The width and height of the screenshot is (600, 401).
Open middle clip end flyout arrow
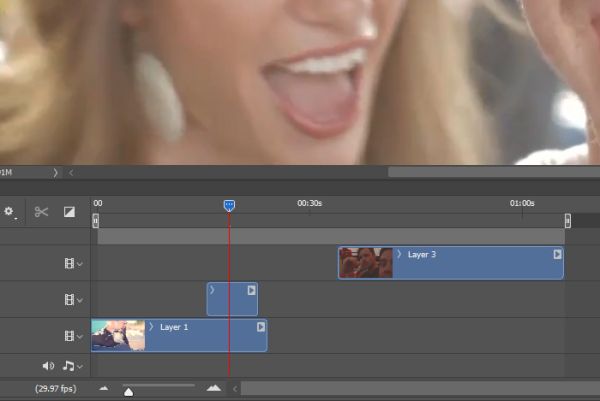click(x=251, y=290)
